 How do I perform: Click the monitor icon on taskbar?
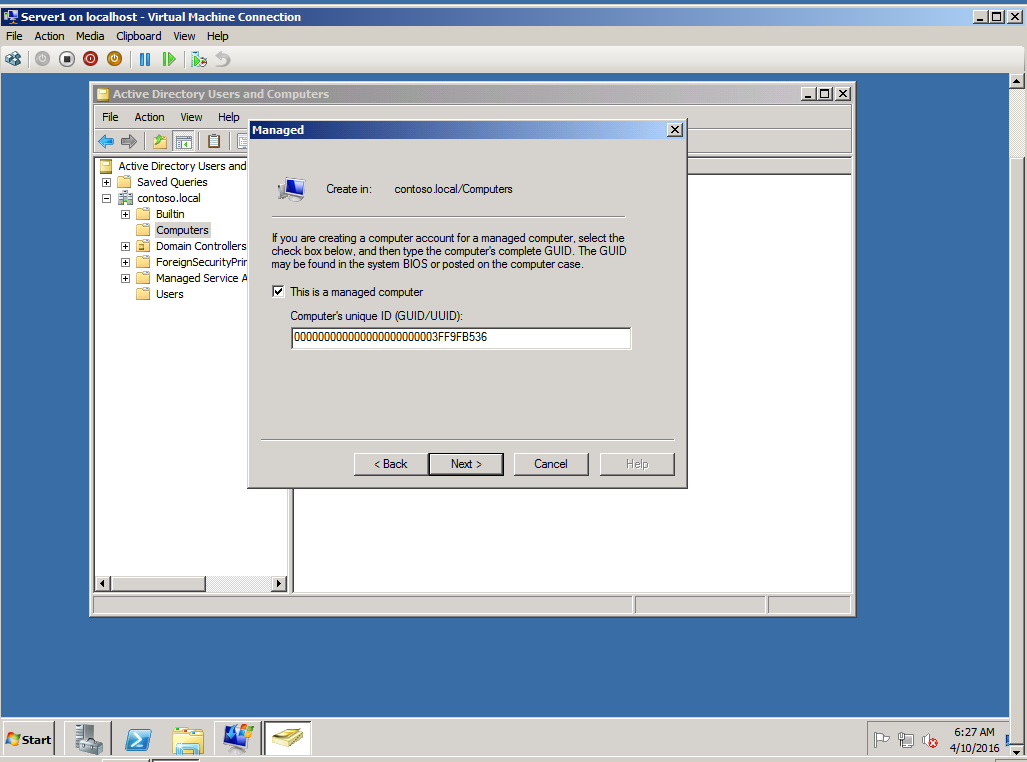238,738
